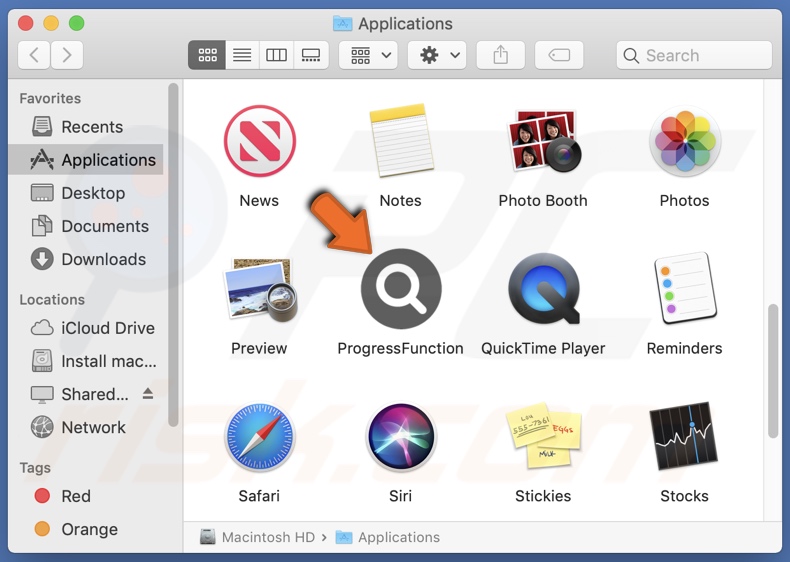Image resolution: width=790 pixels, height=562 pixels.
Task: Select the Reminders app icon
Action: pyautogui.click(x=685, y=288)
